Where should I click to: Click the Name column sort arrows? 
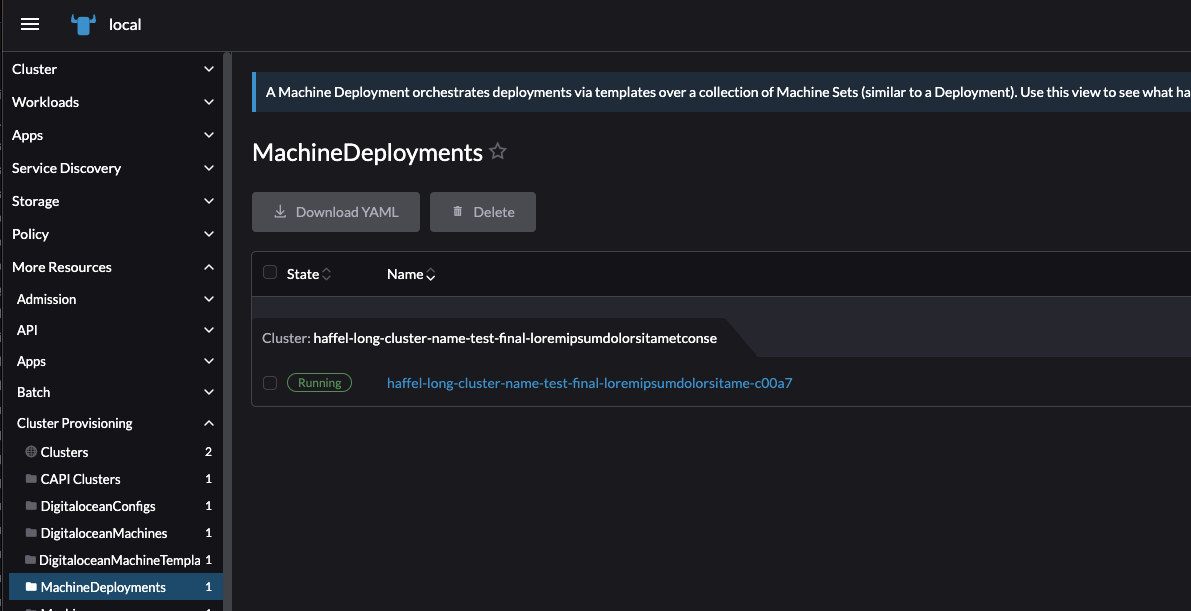click(431, 273)
